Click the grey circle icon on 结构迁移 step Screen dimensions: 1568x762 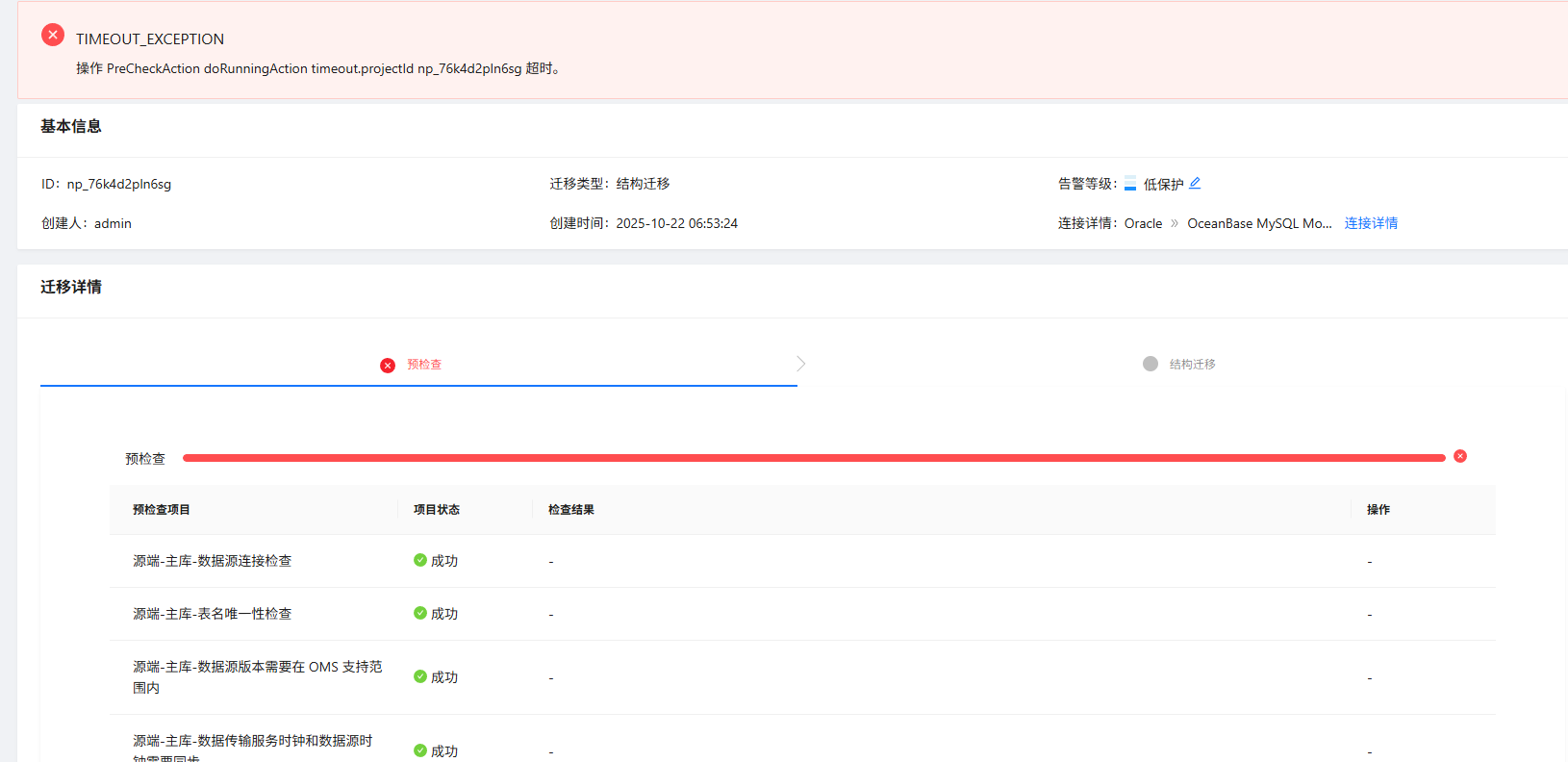click(x=1151, y=364)
